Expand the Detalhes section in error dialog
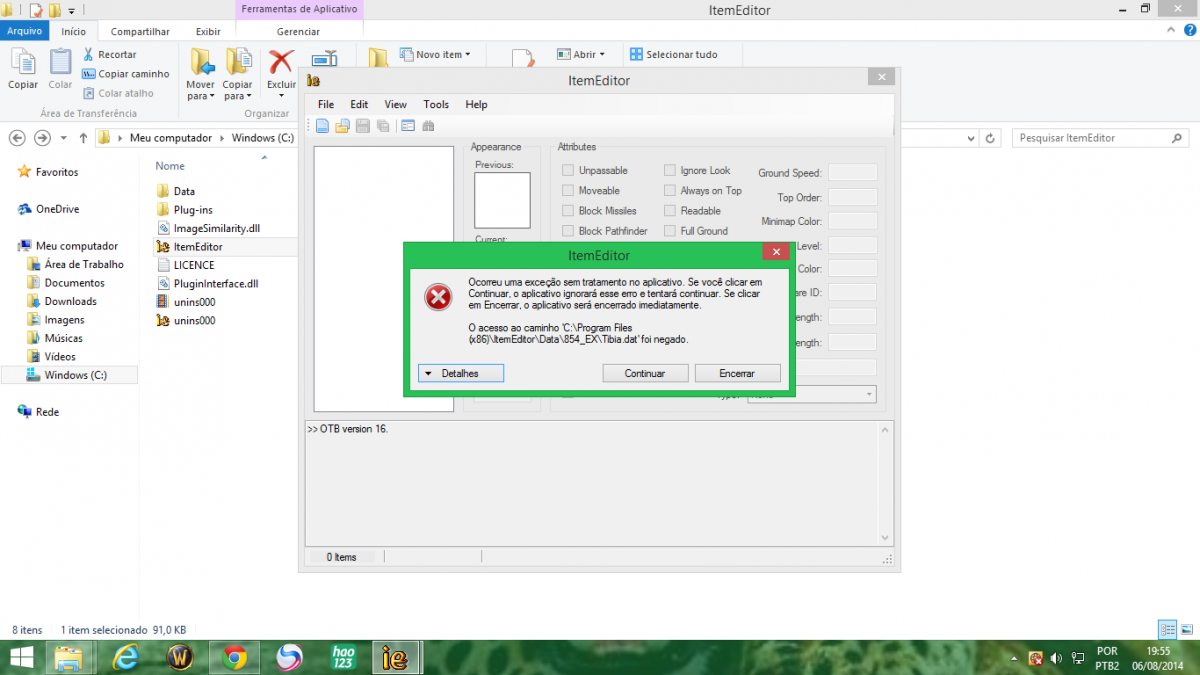1200x675 pixels. click(x=460, y=373)
